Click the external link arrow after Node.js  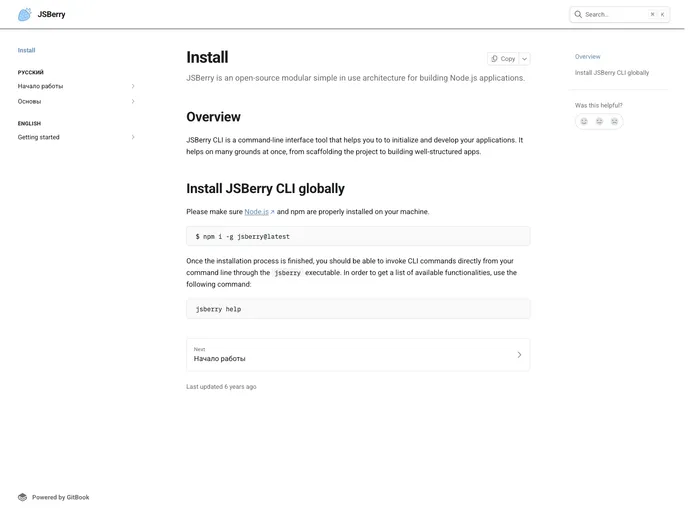pos(272,212)
